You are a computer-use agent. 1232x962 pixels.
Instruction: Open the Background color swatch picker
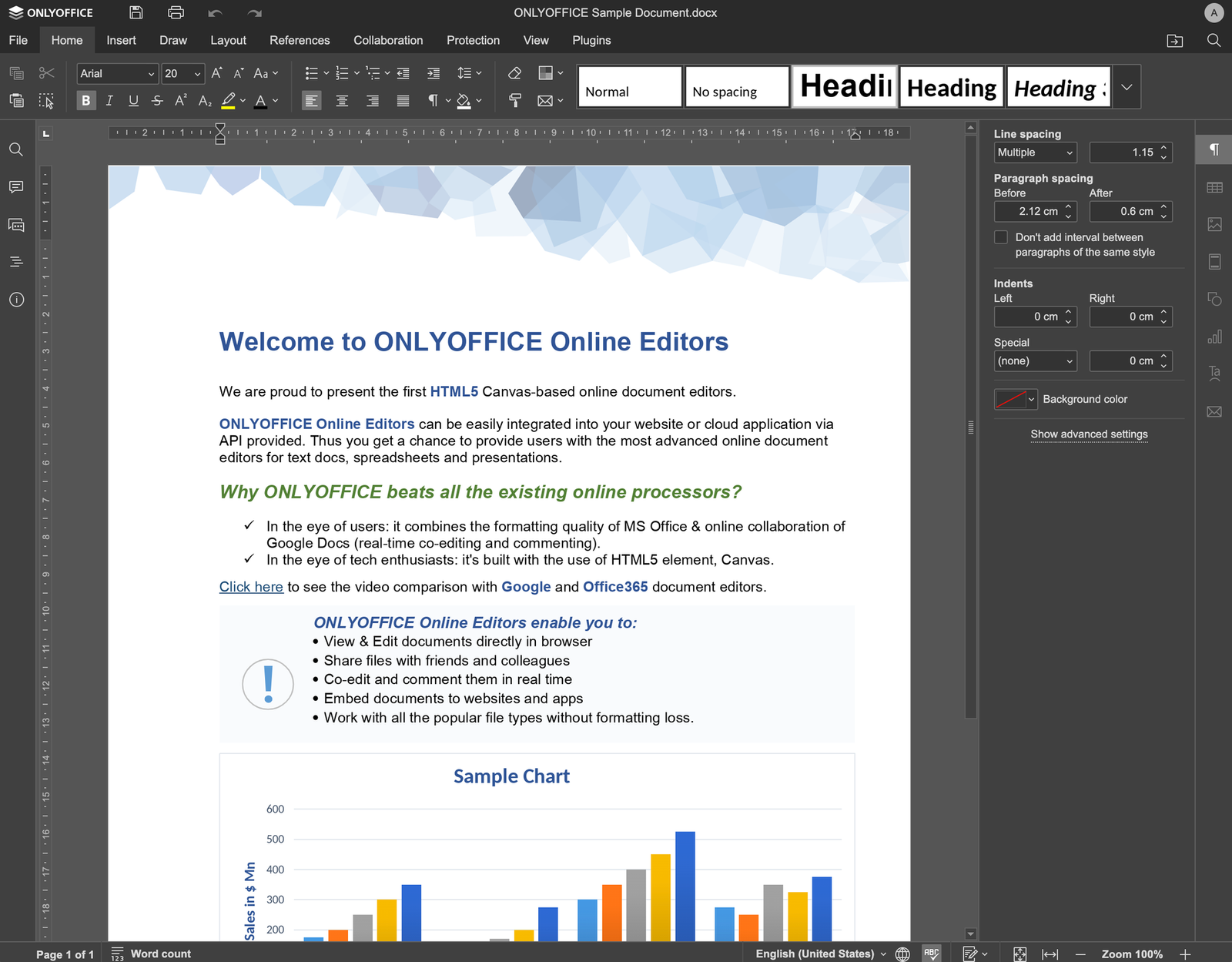click(x=1016, y=399)
